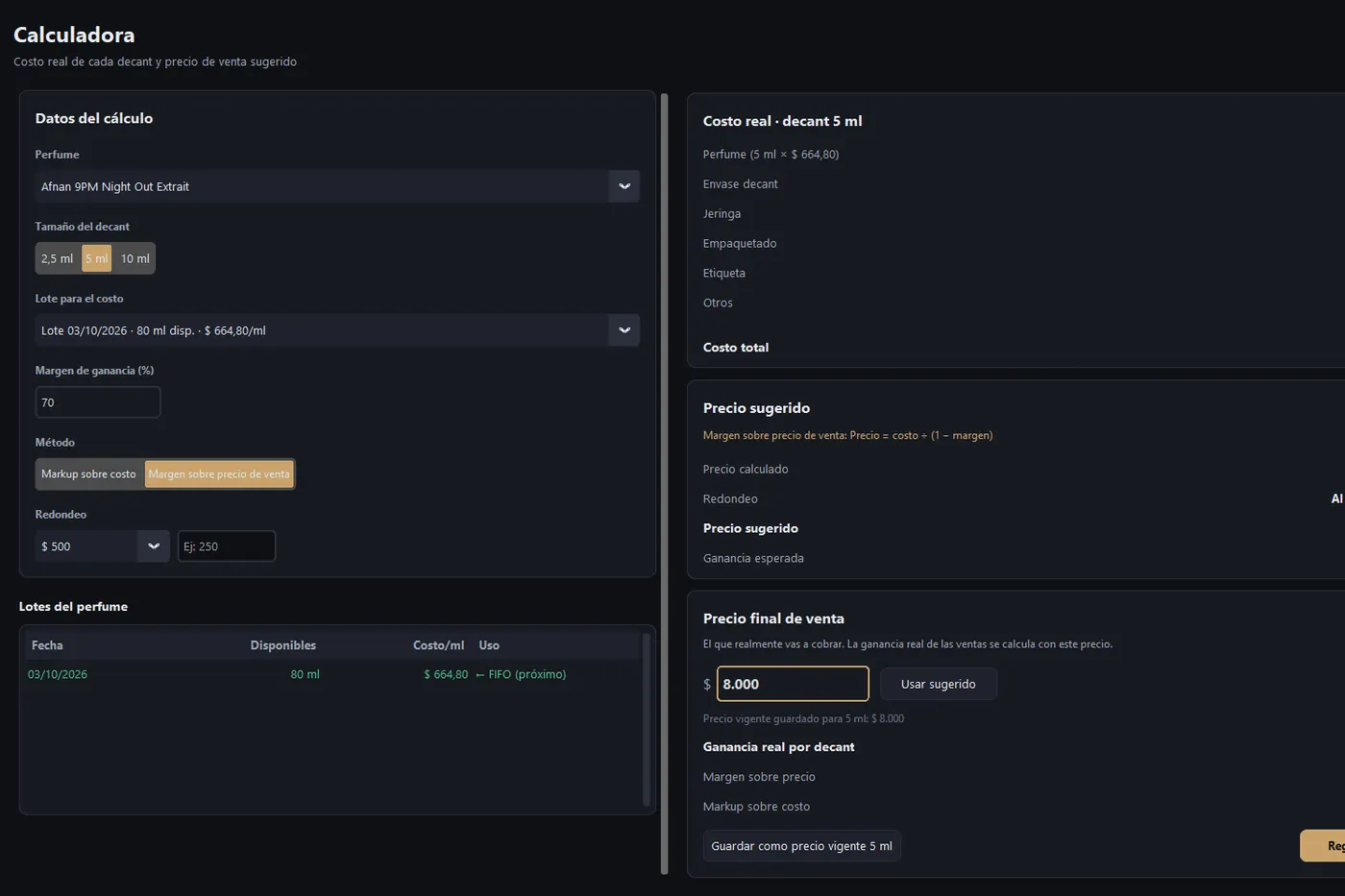This screenshot has width=1345, height=896.
Task: Select the 5 ml decant size
Action: (96, 258)
